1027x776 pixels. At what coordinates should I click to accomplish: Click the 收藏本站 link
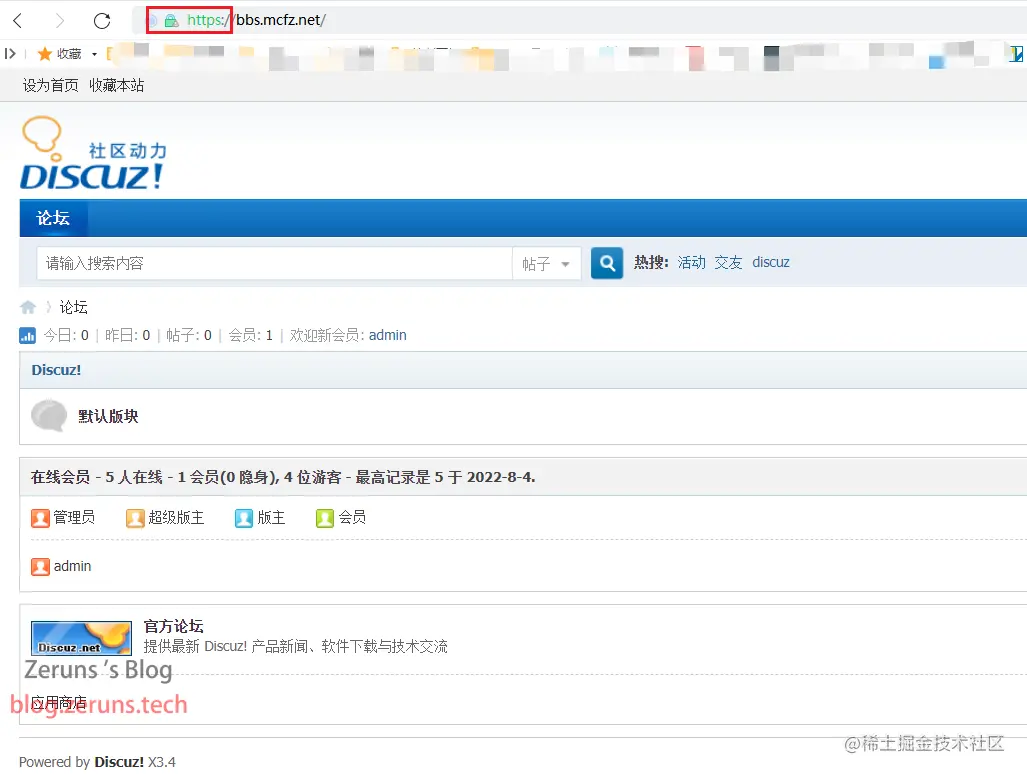click(x=117, y=85)
